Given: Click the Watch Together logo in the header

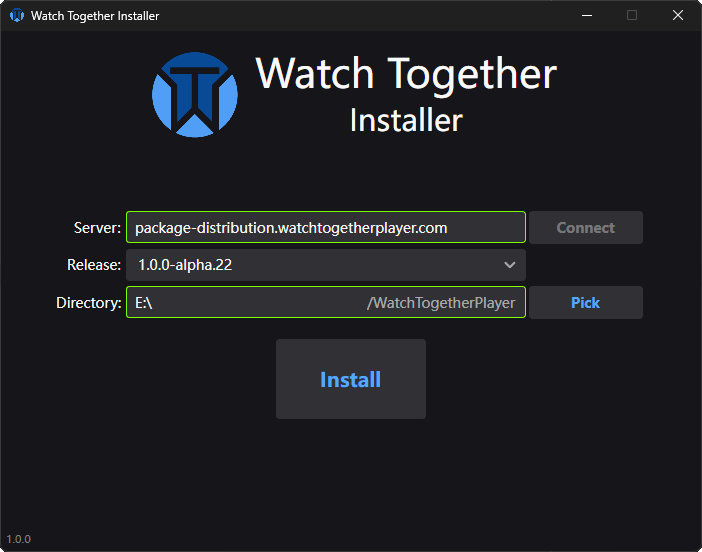Looking at the screenshot, I should tap(195, 94).
